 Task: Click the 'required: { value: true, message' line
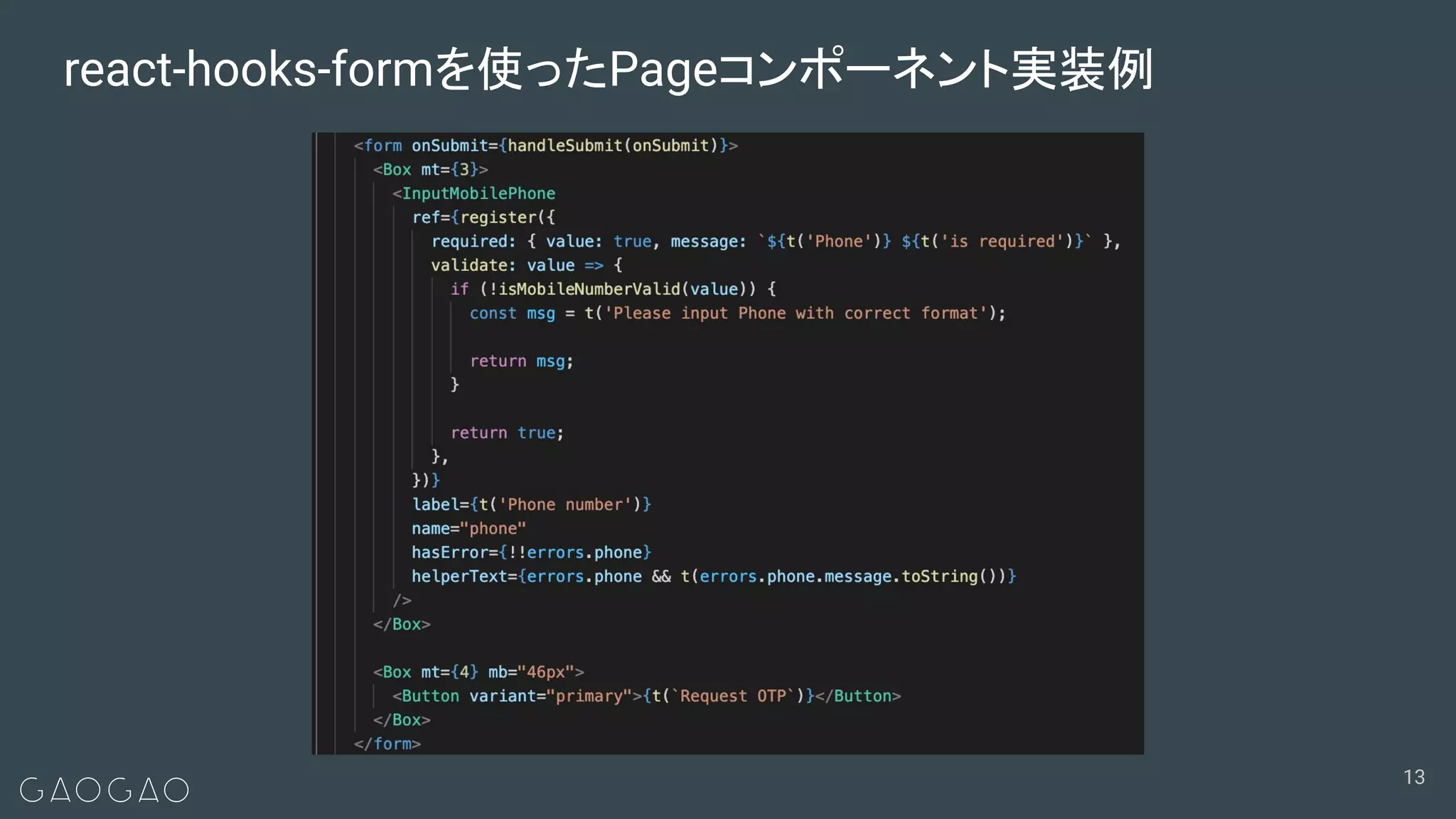[x=776, y=242]
